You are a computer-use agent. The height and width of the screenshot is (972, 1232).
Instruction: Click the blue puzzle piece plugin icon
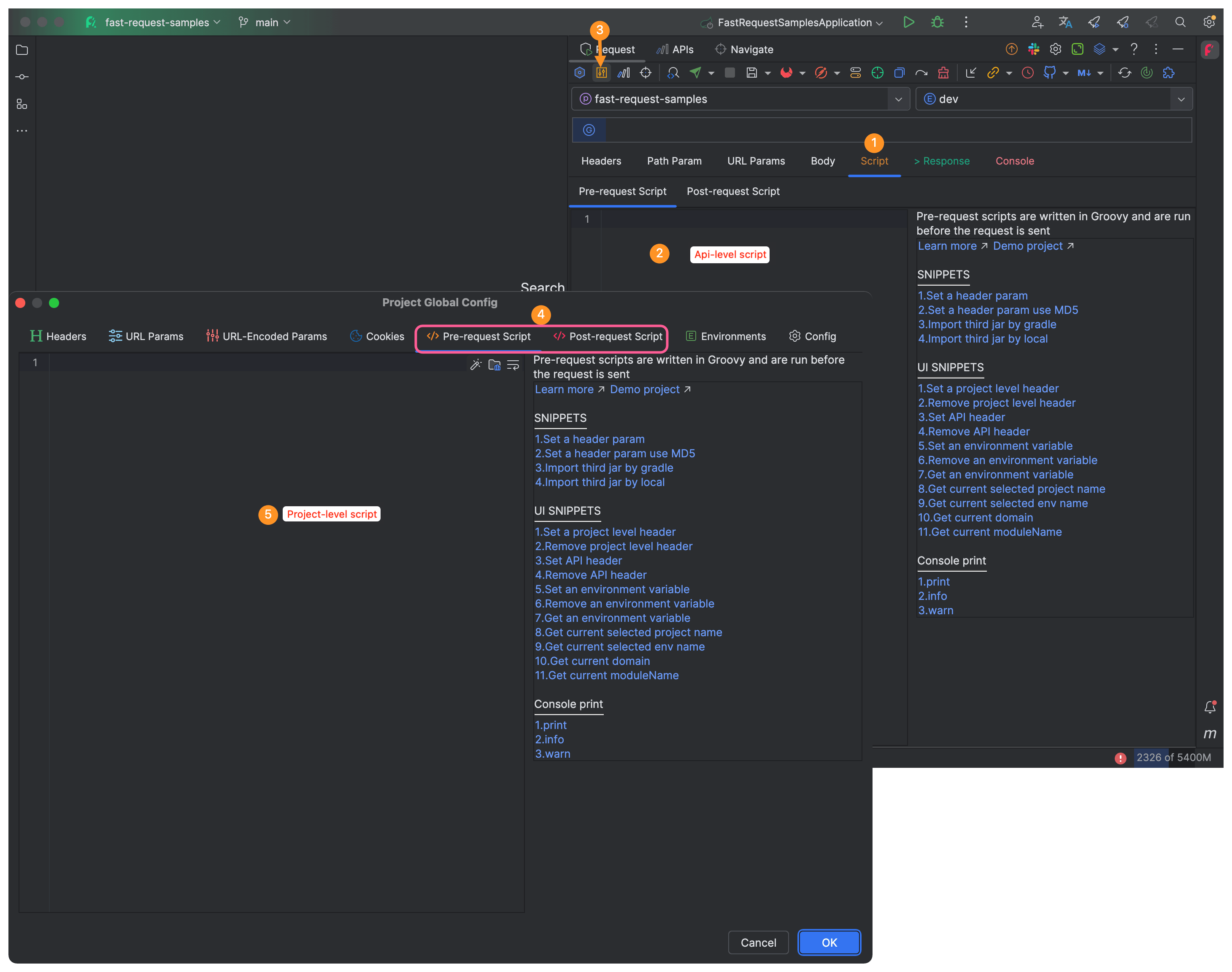(1168, 73)
